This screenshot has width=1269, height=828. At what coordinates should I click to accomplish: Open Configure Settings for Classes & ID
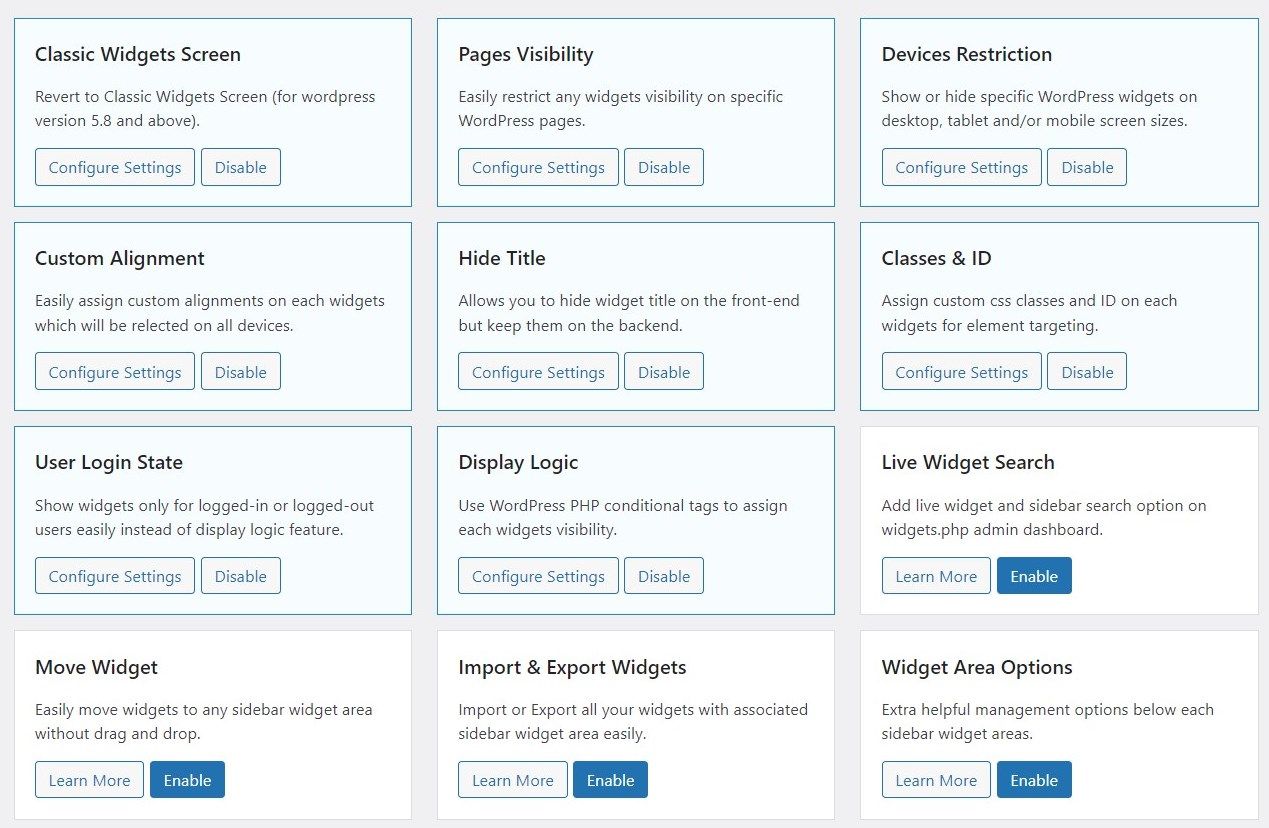click(x=960, y=371)
